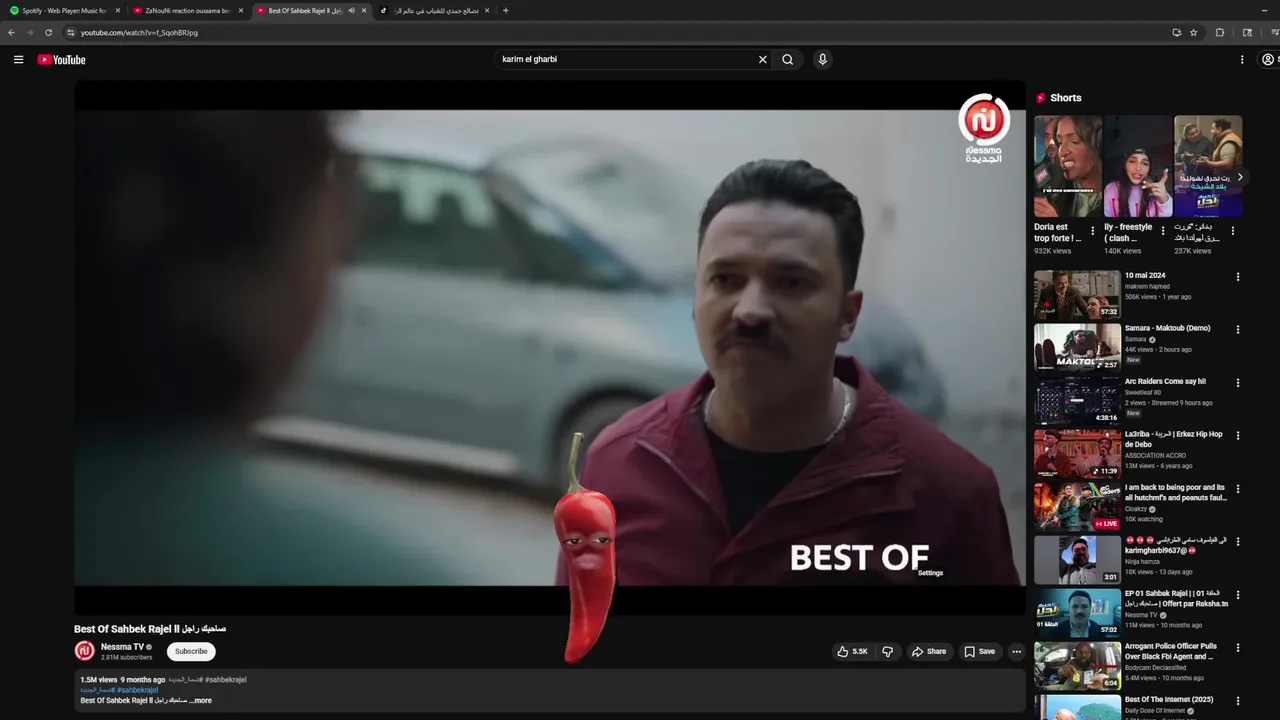The width and height of the screenshot is (1280, 720).
Task: Play 'Doria est trop forte' short thumbnail
Action: pyautogui.click(x=1068, y=166)
